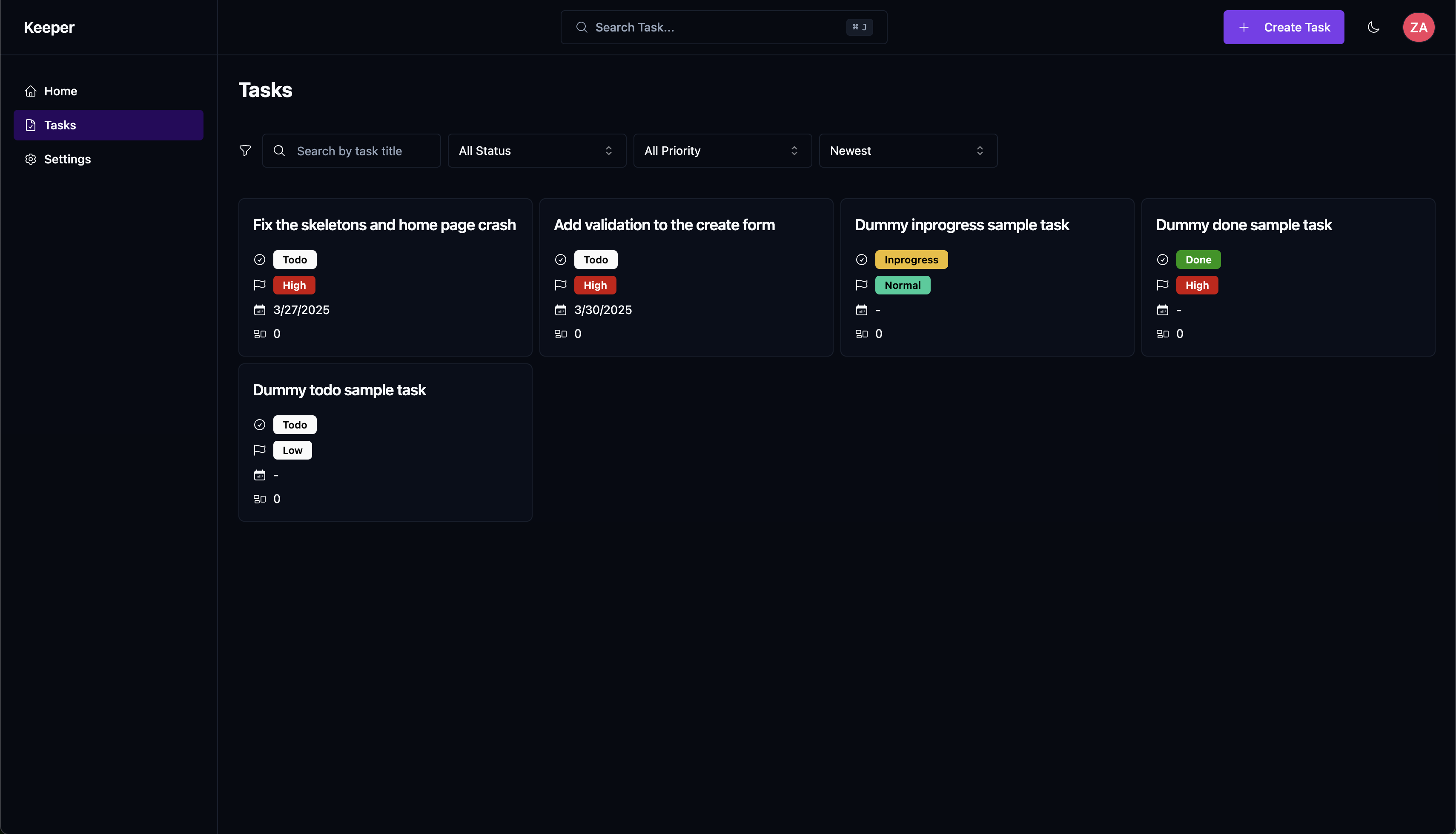
Task: Focus the Search Task field at top
Action: pos(724,27)
